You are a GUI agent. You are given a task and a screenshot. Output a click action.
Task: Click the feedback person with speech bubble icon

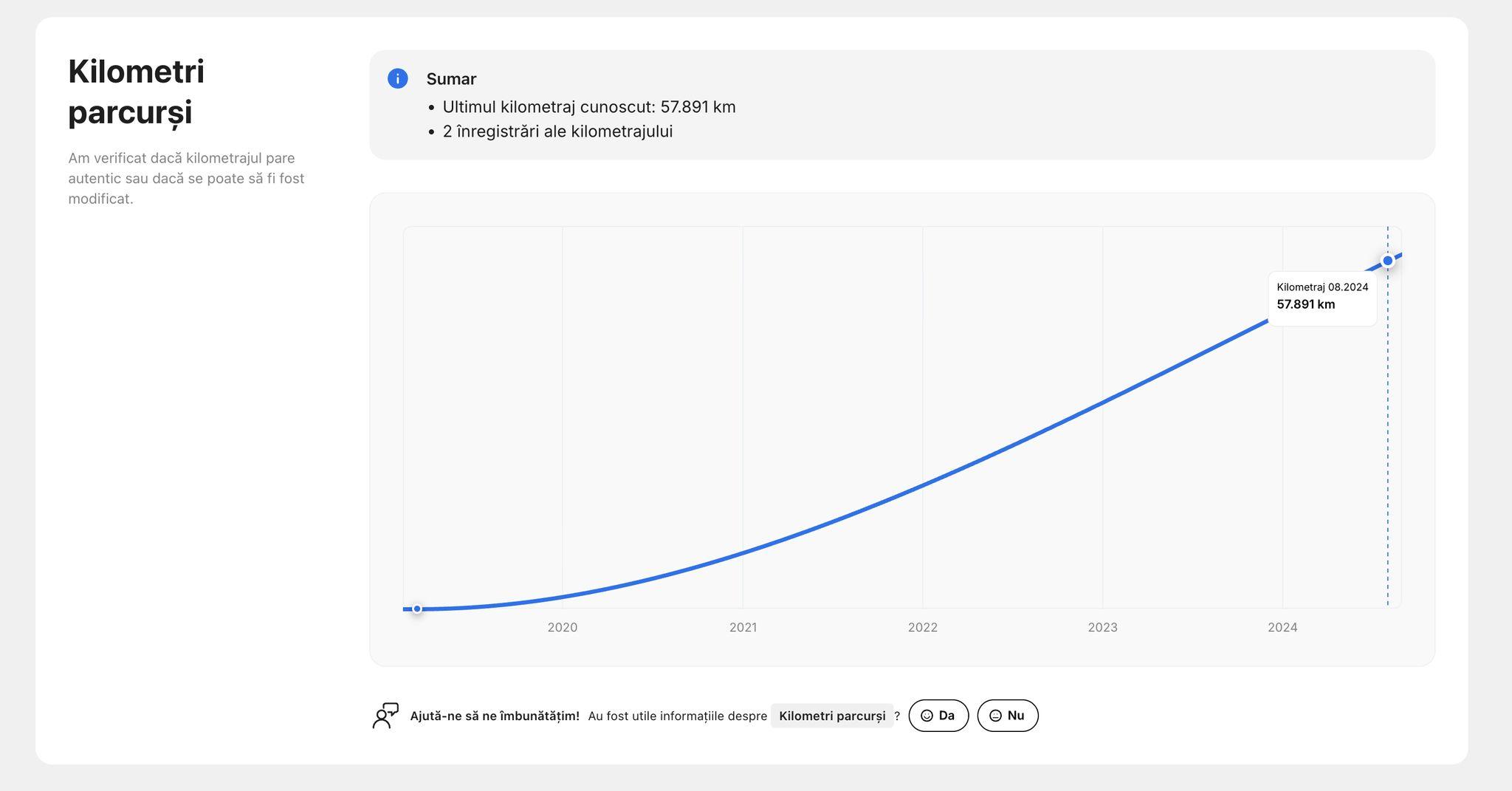(385, 716)
